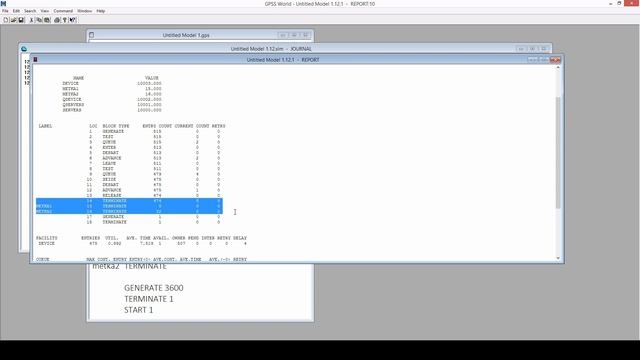The width and height of the screenshot is (640, 360).
Task: Click the highlighted TERMINATE row at location 14
Action: click(x=129, y=201)
